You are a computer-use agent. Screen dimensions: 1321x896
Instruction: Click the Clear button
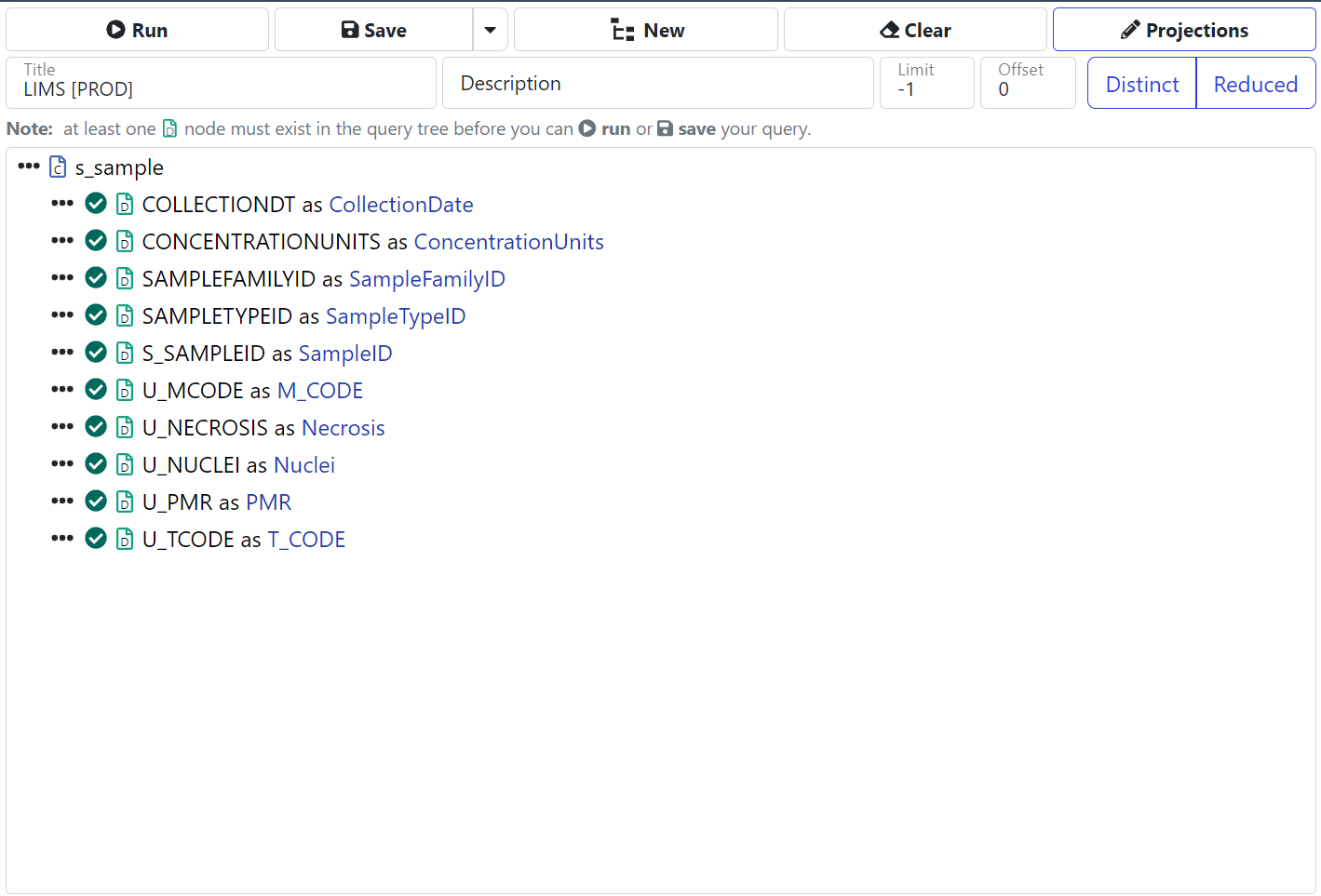tap(915, 30)
